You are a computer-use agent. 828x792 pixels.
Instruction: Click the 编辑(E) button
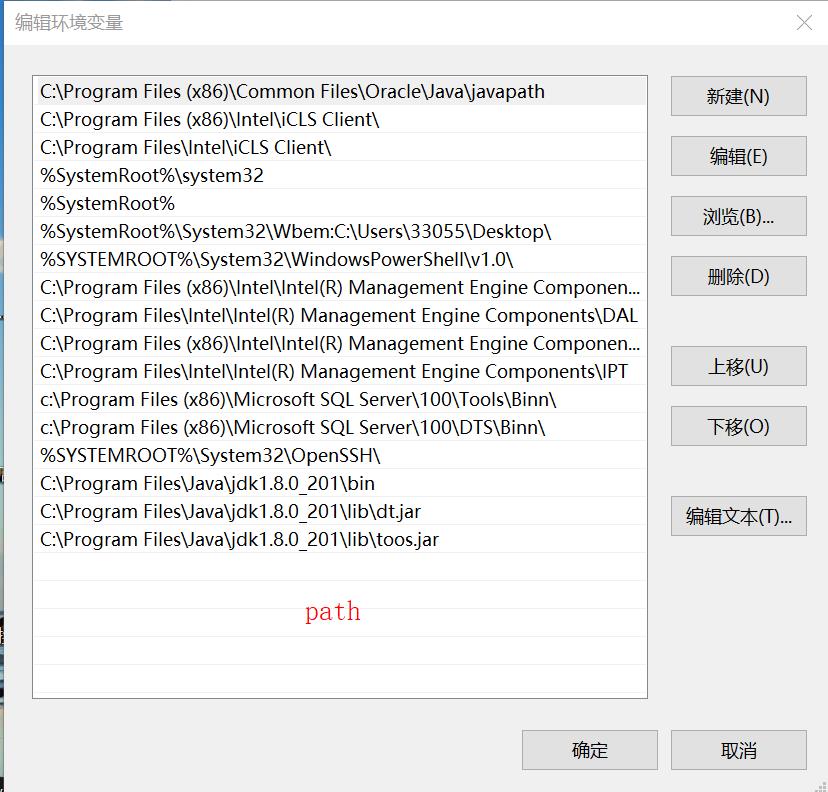738,156
